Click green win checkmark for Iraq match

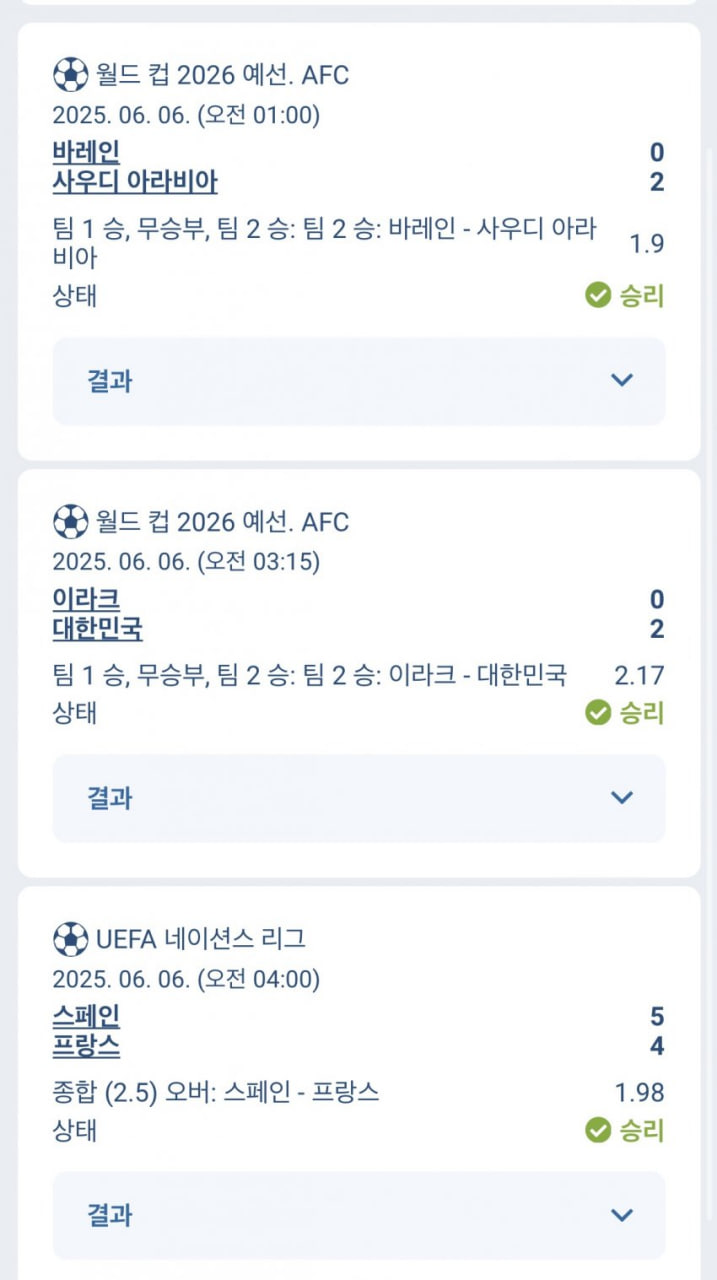(598, 712)
